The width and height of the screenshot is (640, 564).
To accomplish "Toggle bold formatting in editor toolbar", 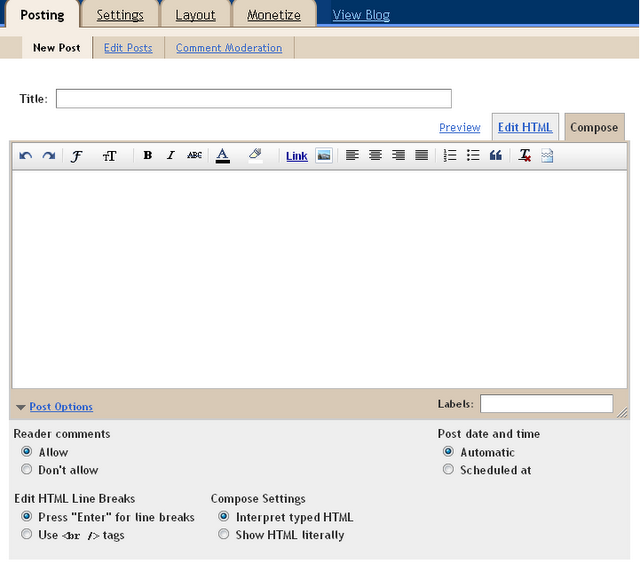I will pyautogui.click(x=148, y=156).
